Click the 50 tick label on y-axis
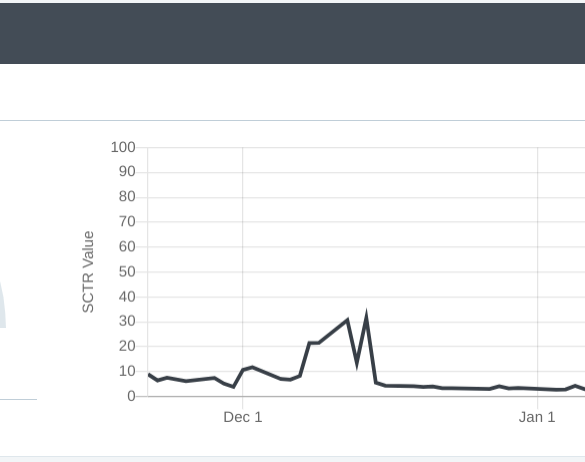 (x=127, y=272)
